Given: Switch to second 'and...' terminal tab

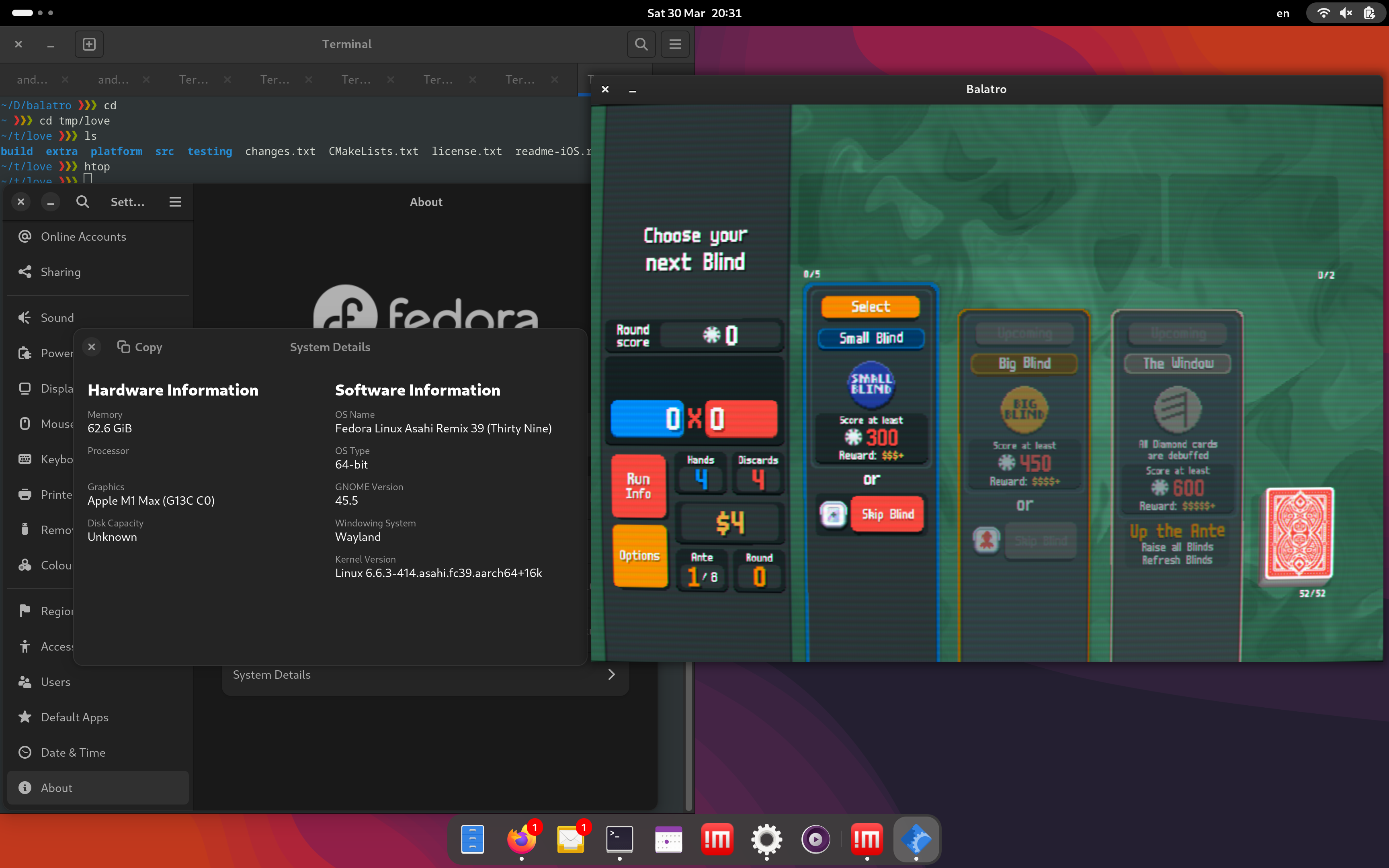Looking at the screenshot, I should pos(113,79).
